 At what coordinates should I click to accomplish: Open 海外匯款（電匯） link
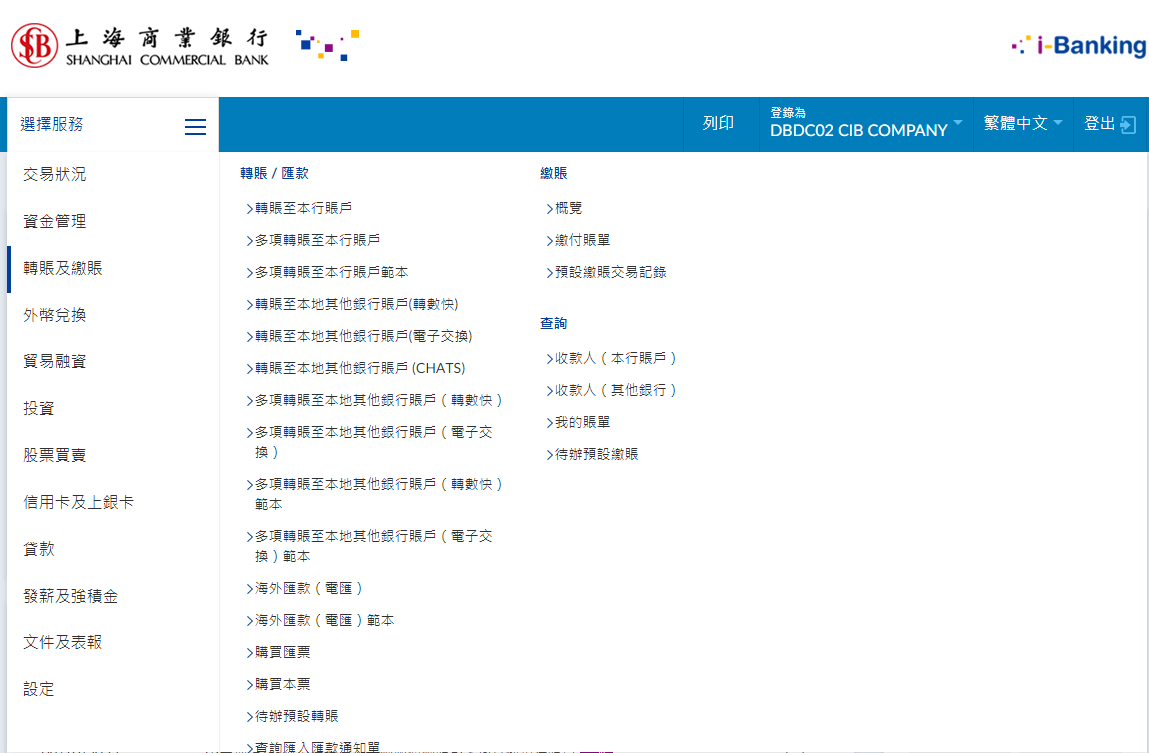point(309,588)
